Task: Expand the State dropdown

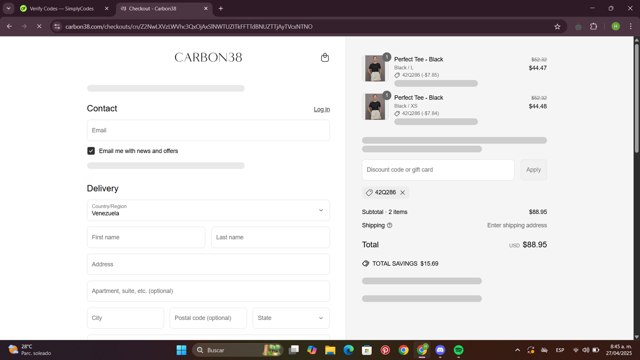Action: point(291,318)
